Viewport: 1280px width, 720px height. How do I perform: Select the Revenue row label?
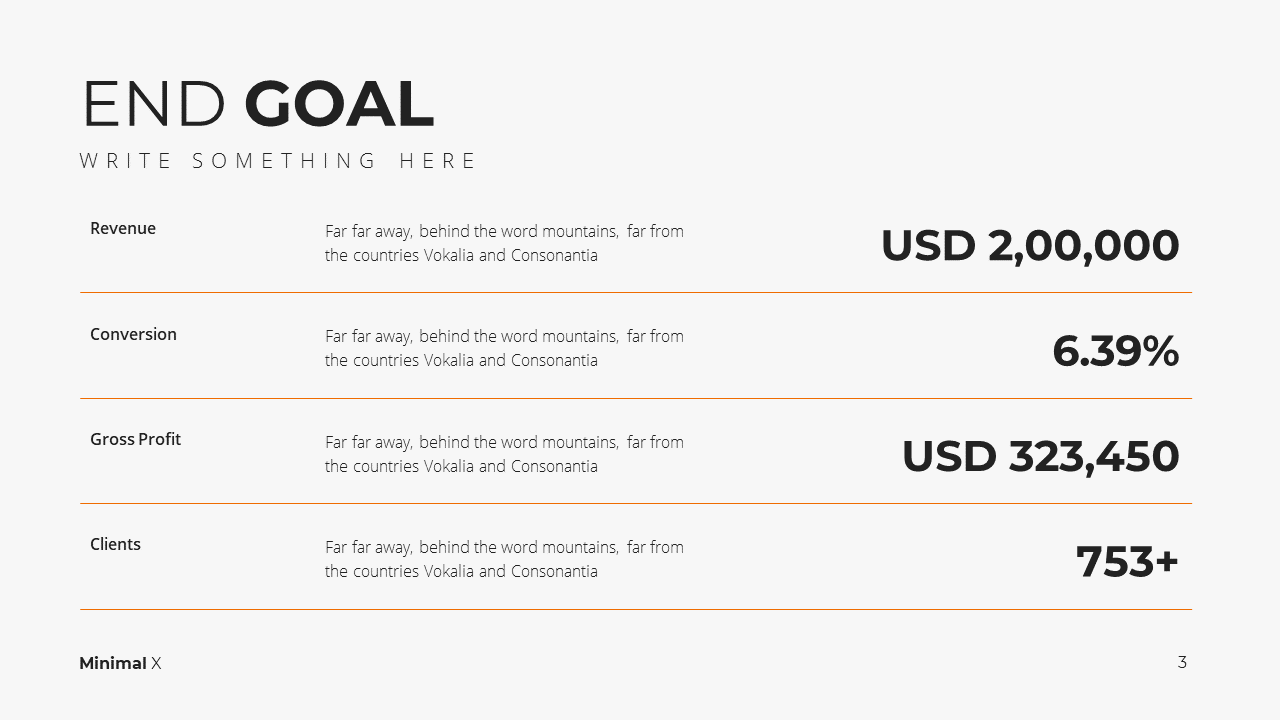click(x=123, y=228)
